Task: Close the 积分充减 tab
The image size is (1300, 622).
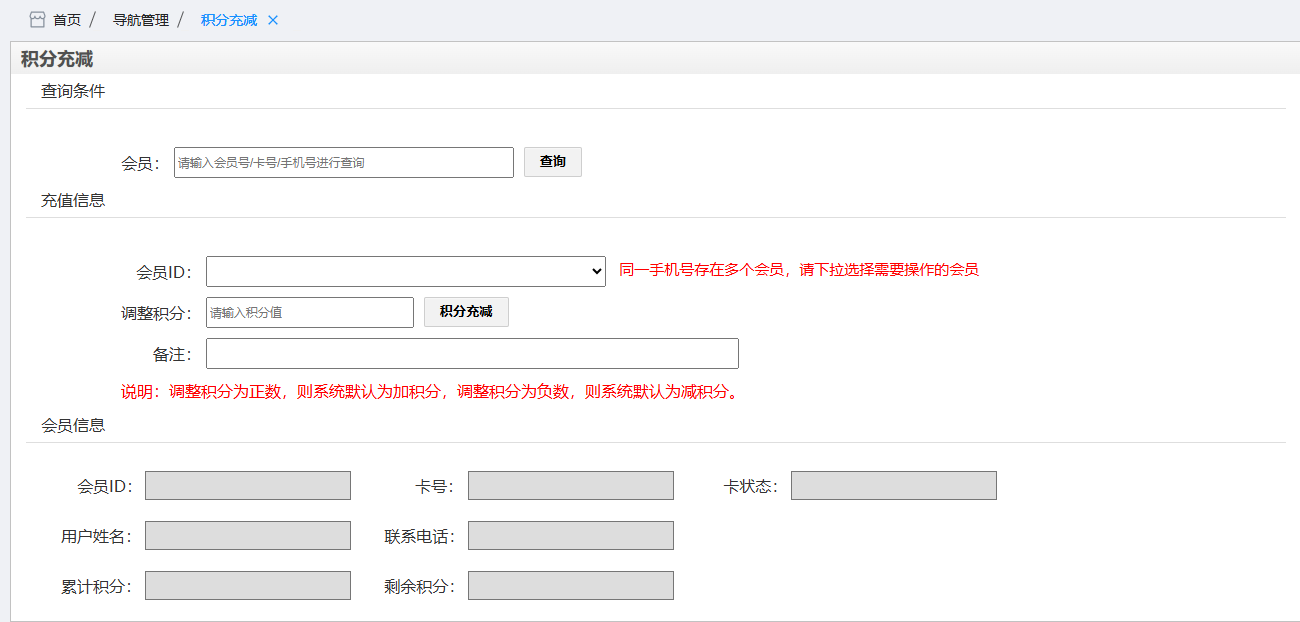Action: point(273,20)
